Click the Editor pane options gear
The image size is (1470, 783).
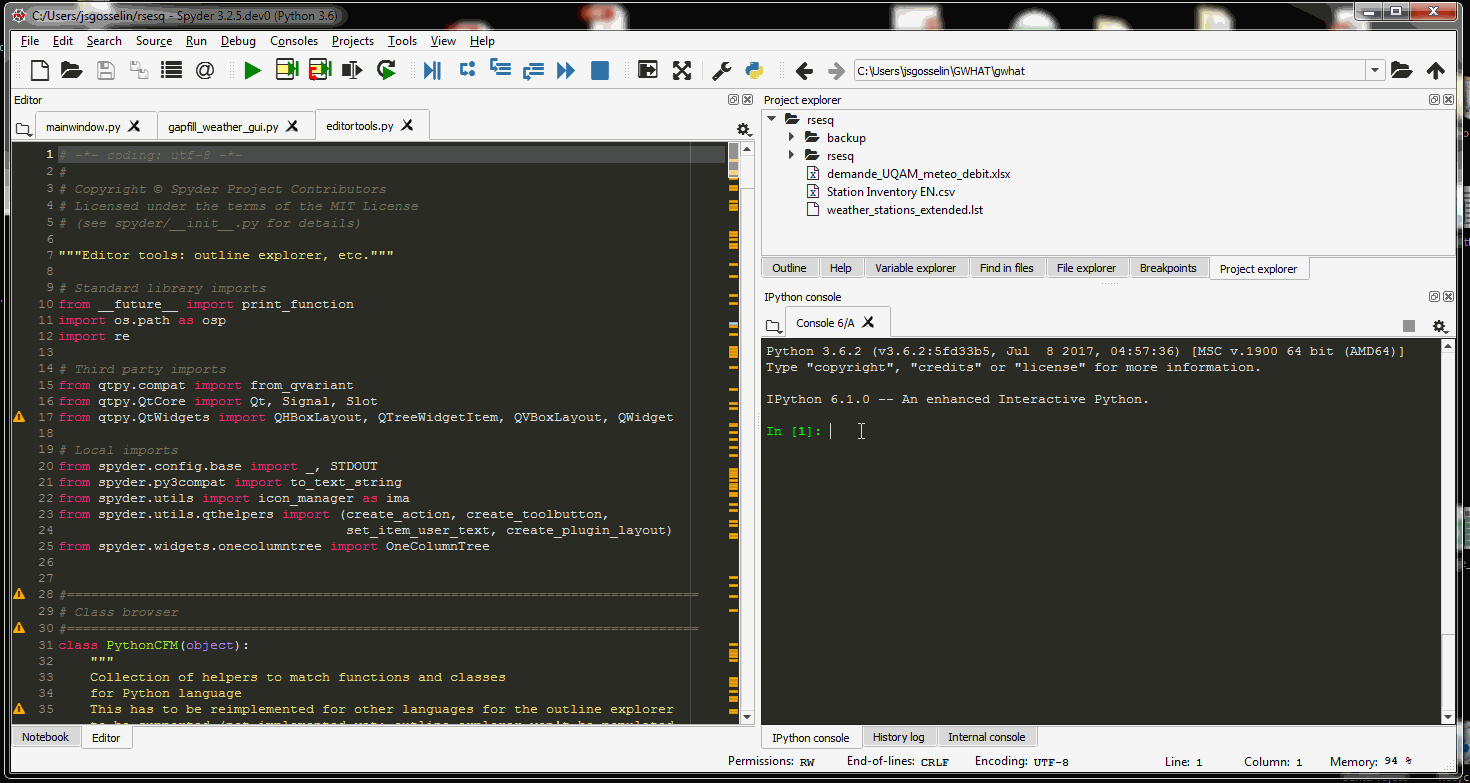point(744,130)
